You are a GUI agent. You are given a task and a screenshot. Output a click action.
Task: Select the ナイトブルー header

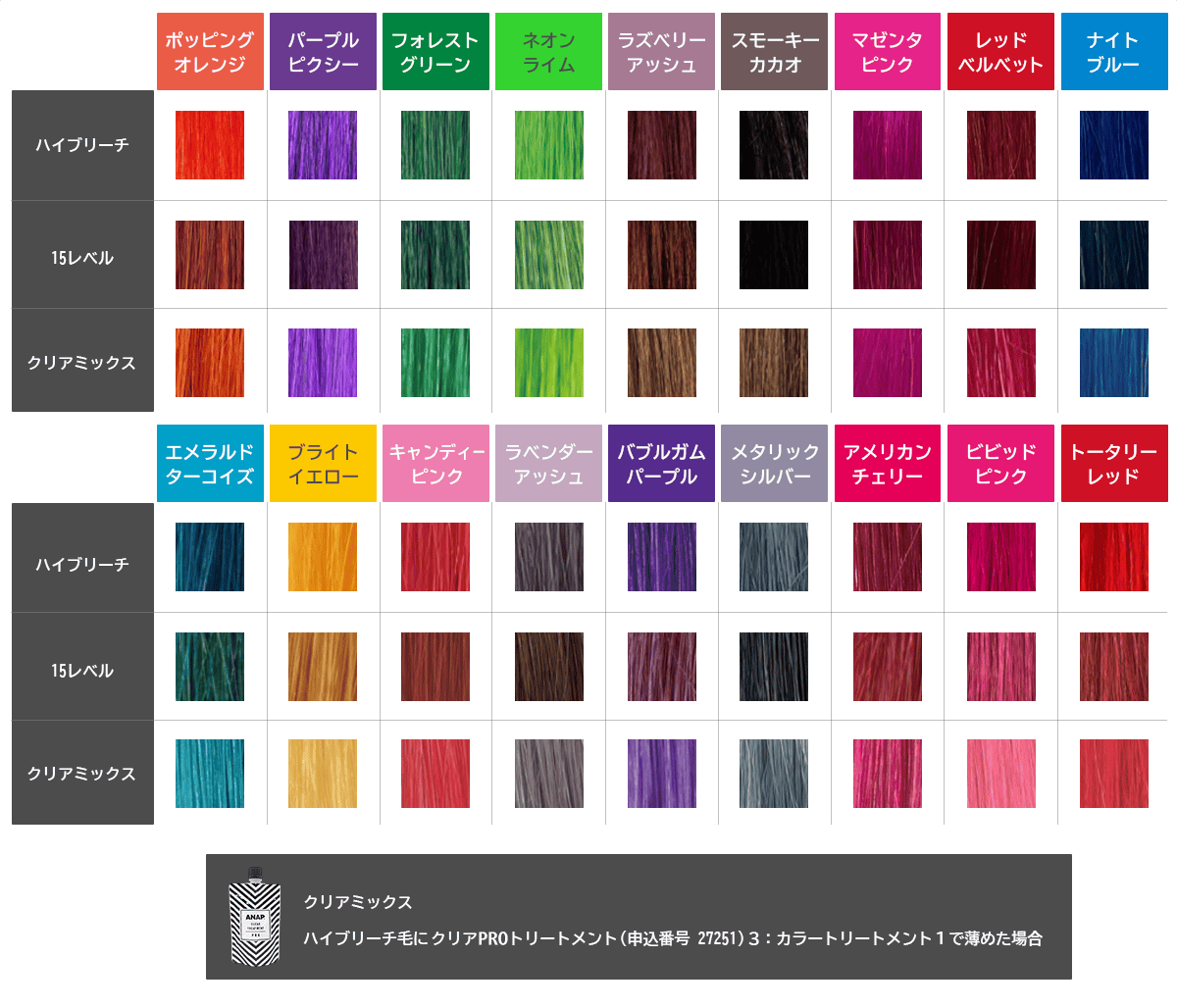[1113, 51]
